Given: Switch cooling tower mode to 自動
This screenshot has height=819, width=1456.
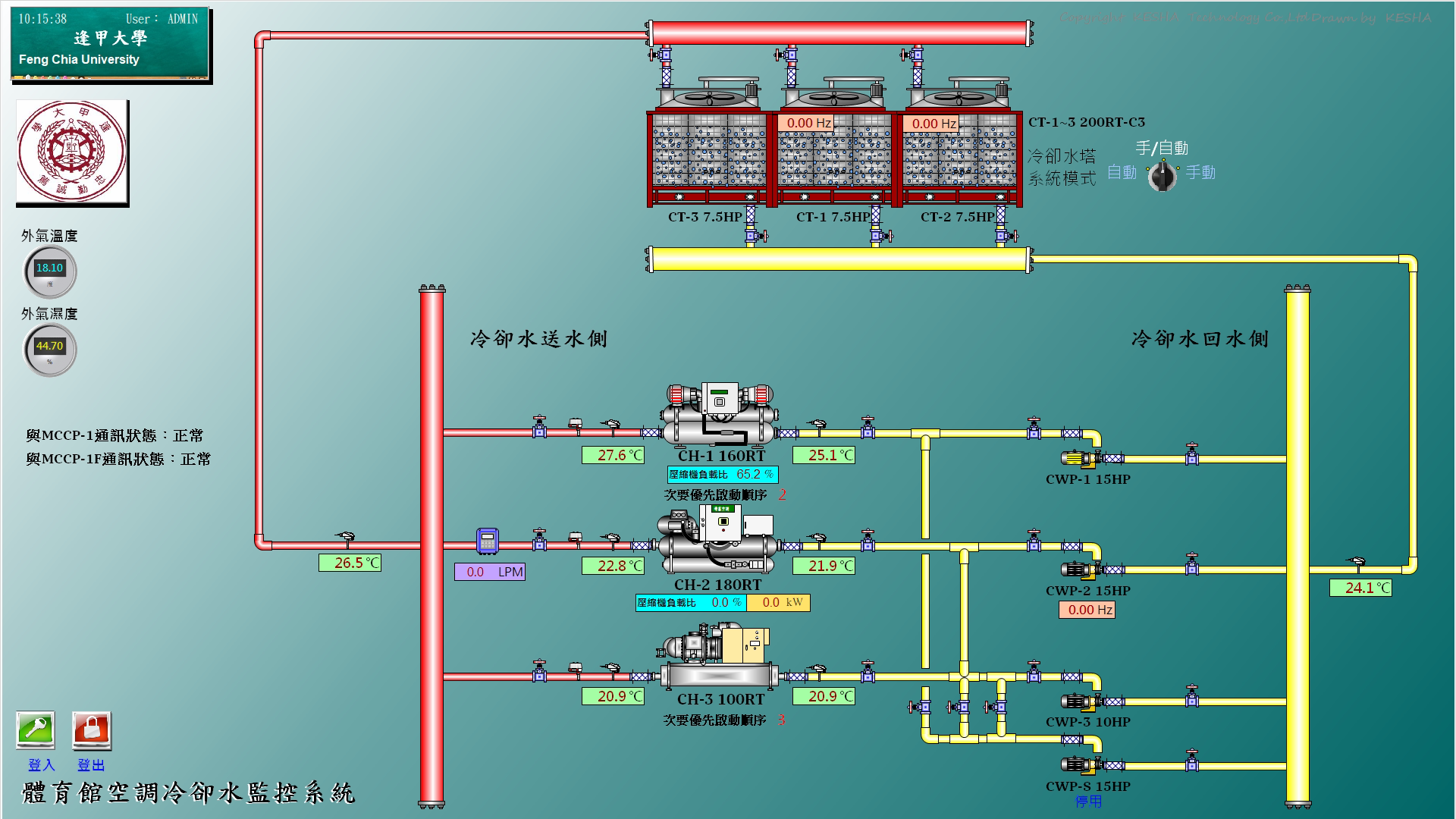Looking at the screenshot, I should (1122, 173).
